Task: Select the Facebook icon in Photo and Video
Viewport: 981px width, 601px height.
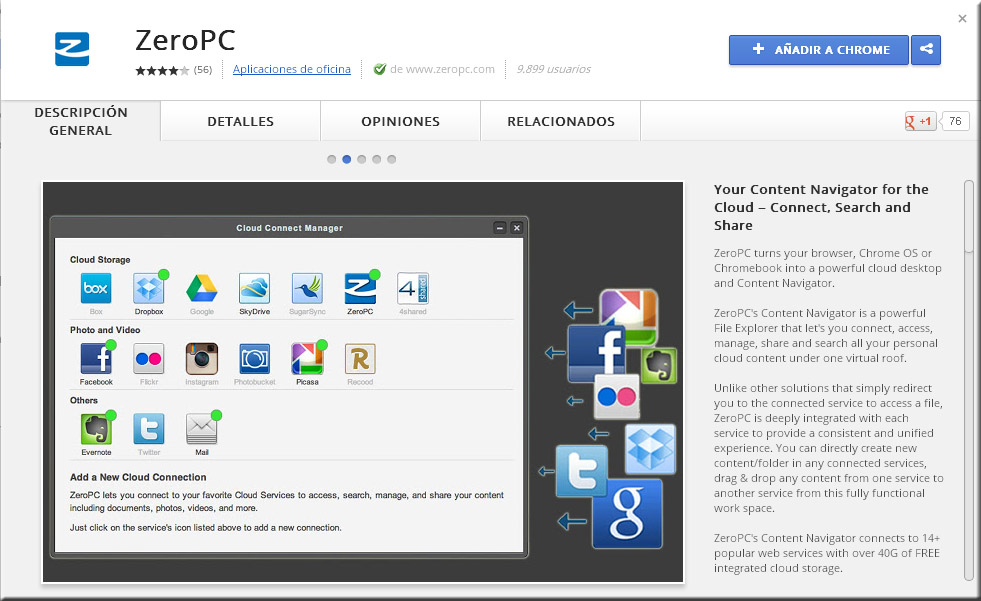Action: (x=96, y=359)
